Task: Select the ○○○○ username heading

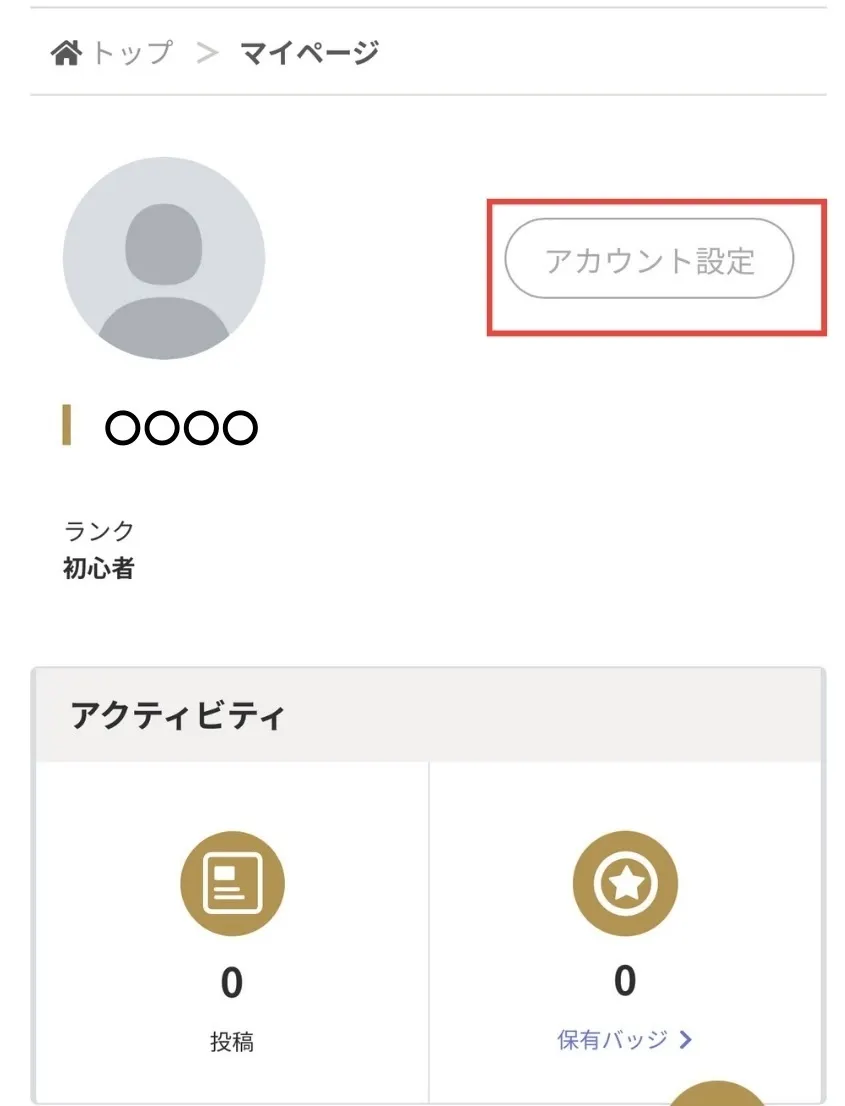Action: point(181,427)
